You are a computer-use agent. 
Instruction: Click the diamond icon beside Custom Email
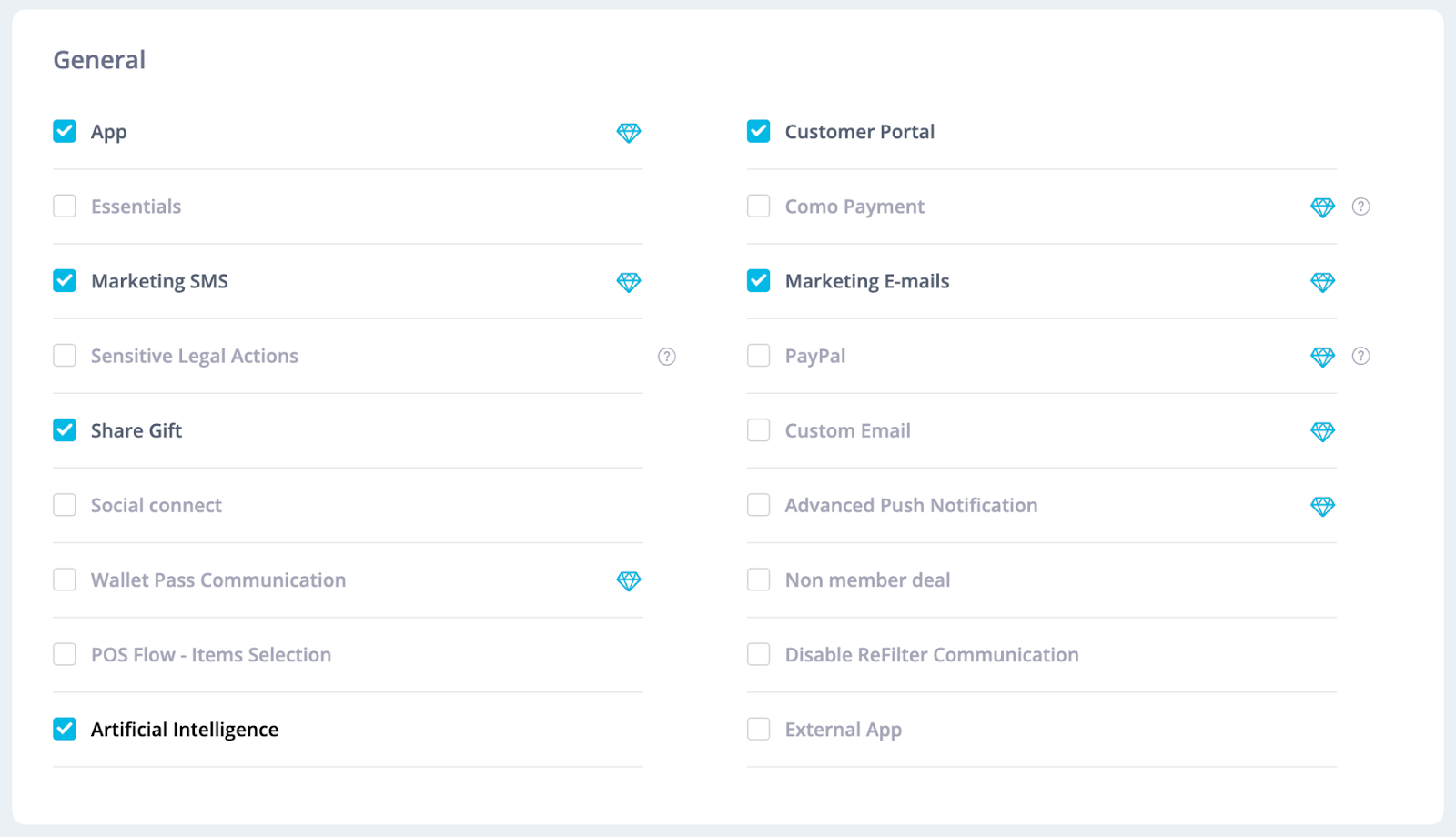coord(1323,431)
